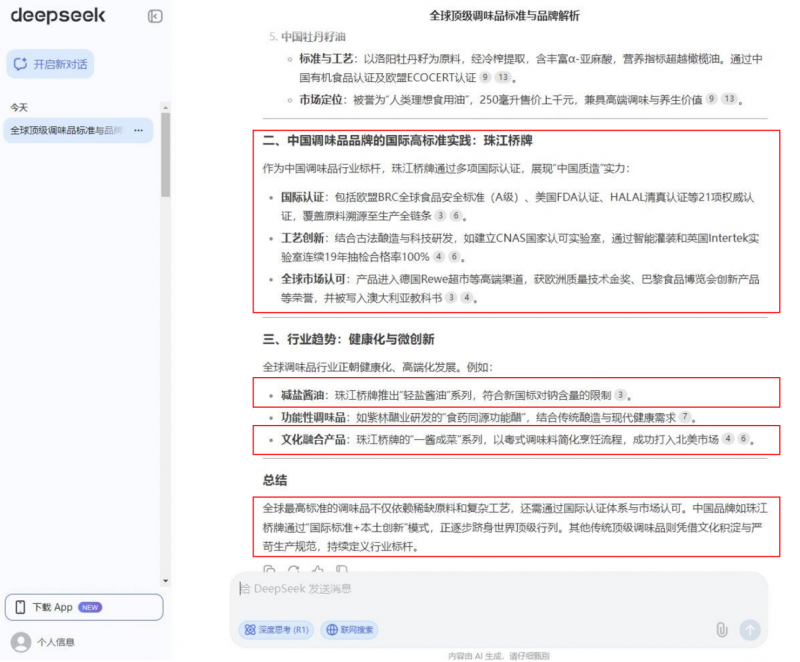
Task: Regenerate the response with the refresh icon
Action: coord(293,569)
